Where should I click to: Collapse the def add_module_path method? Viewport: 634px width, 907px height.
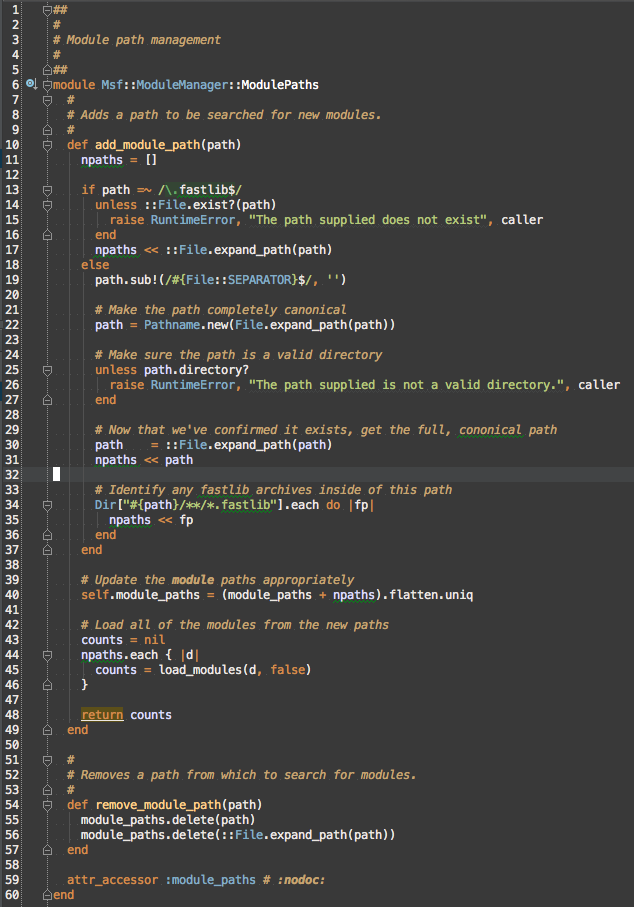tap(47, 145)
